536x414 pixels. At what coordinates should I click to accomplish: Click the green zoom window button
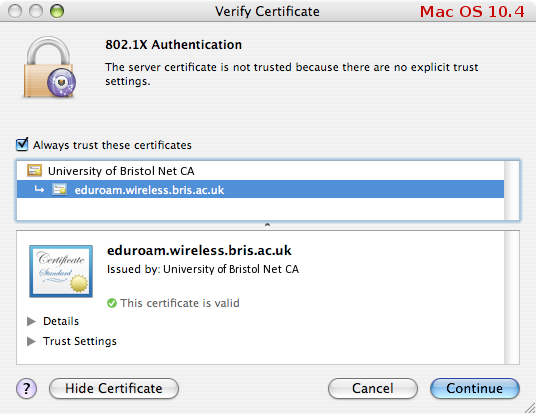tap(57, 11)
